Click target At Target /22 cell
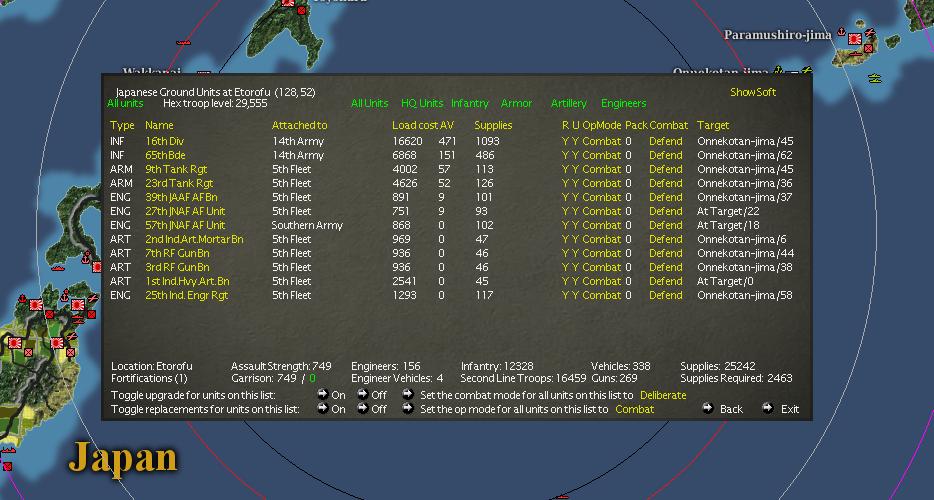The width and height of the screenshot is (934, 500). pyautogui.click(x=728, y=211)
